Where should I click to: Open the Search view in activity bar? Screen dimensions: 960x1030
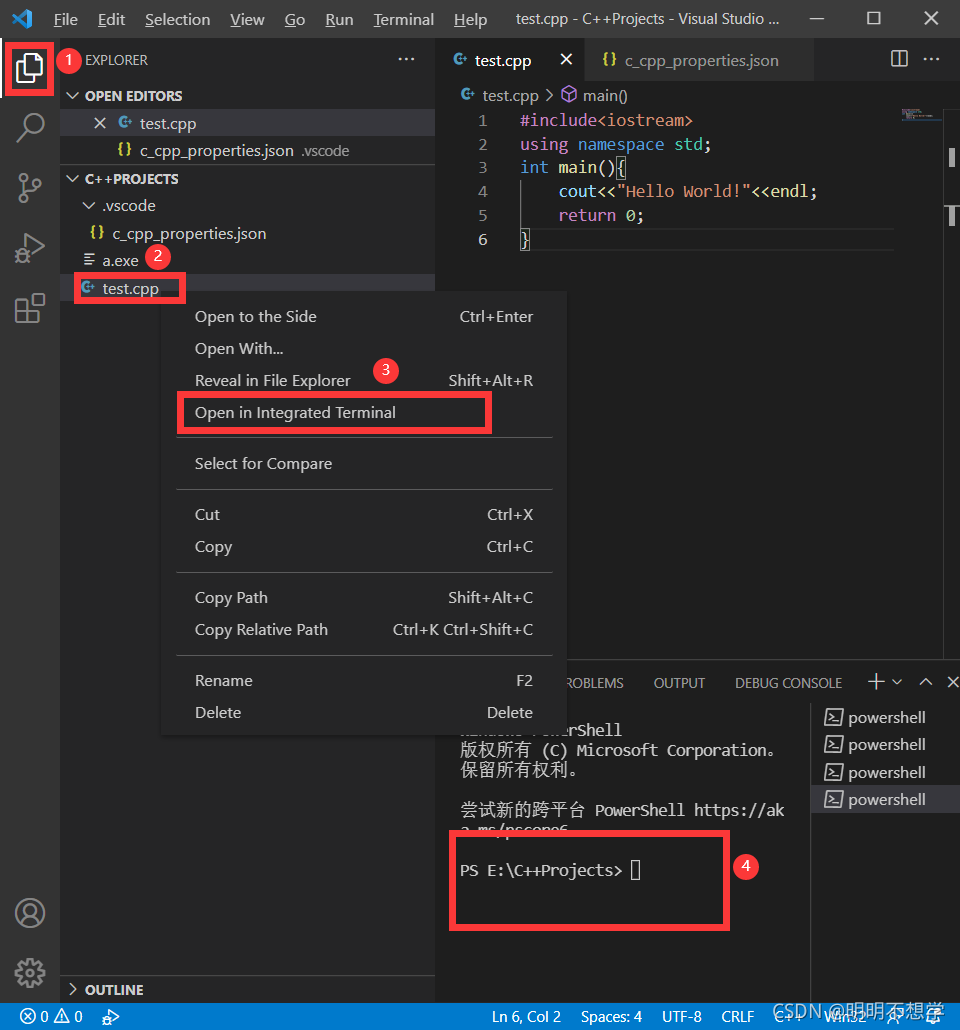tap(30, 127)
